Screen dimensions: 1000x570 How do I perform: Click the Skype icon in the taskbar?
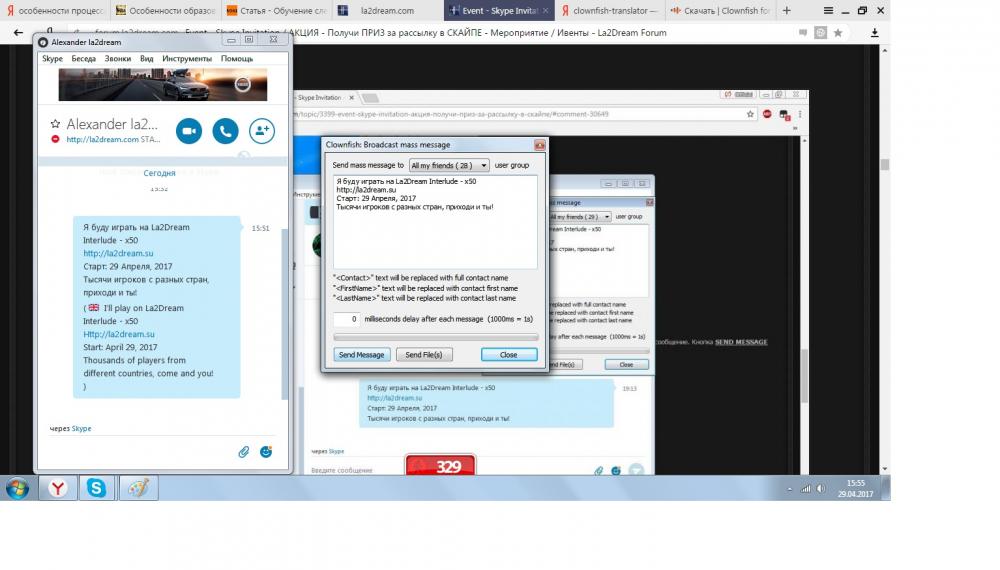[x=96, y=488]
